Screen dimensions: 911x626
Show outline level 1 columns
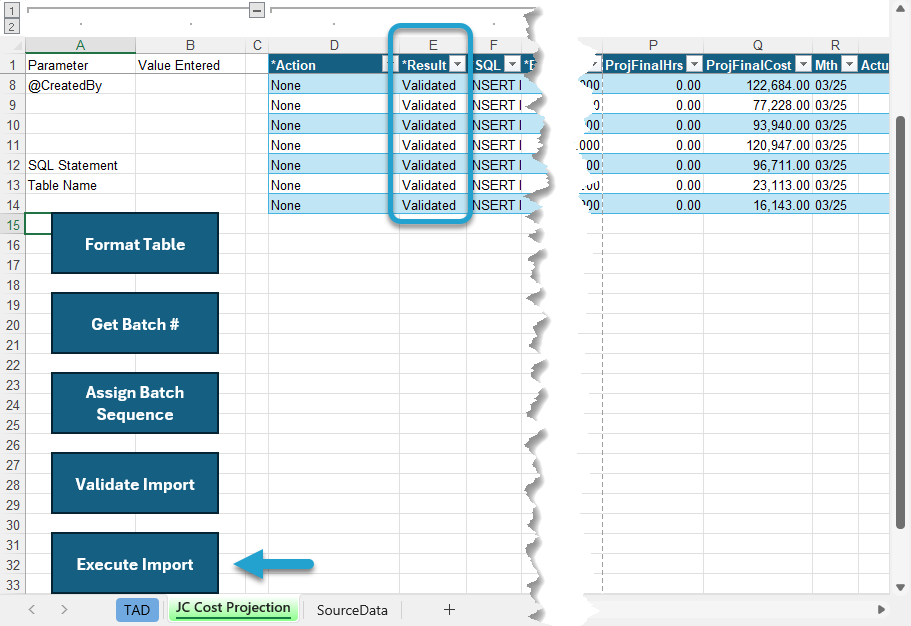click(12, 10)
